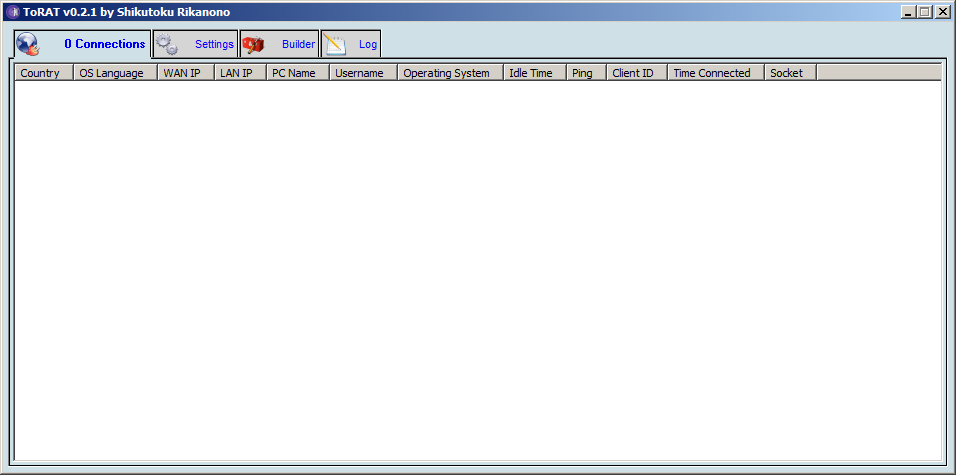Click the Time Connected column header
The height and width of the screenshot is (475, 956).
715,73
